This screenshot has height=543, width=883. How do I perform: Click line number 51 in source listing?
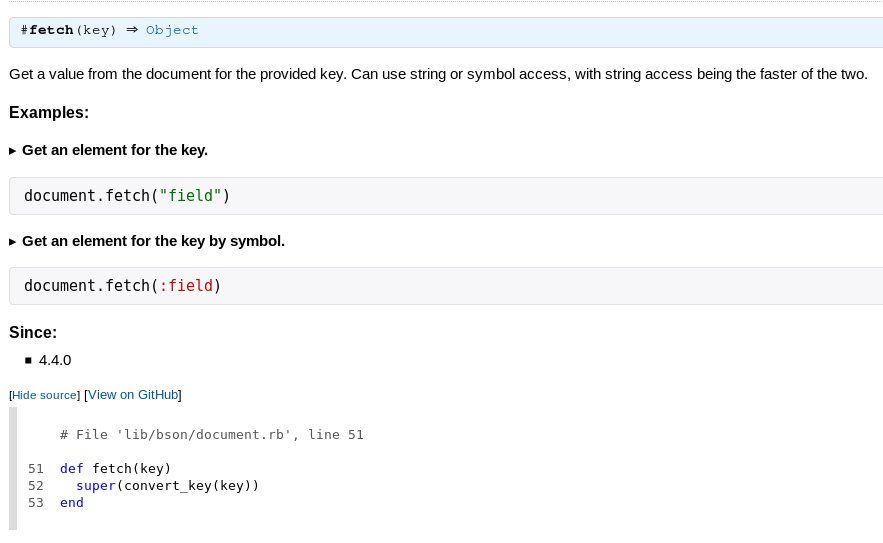click(x=36, y=468)
